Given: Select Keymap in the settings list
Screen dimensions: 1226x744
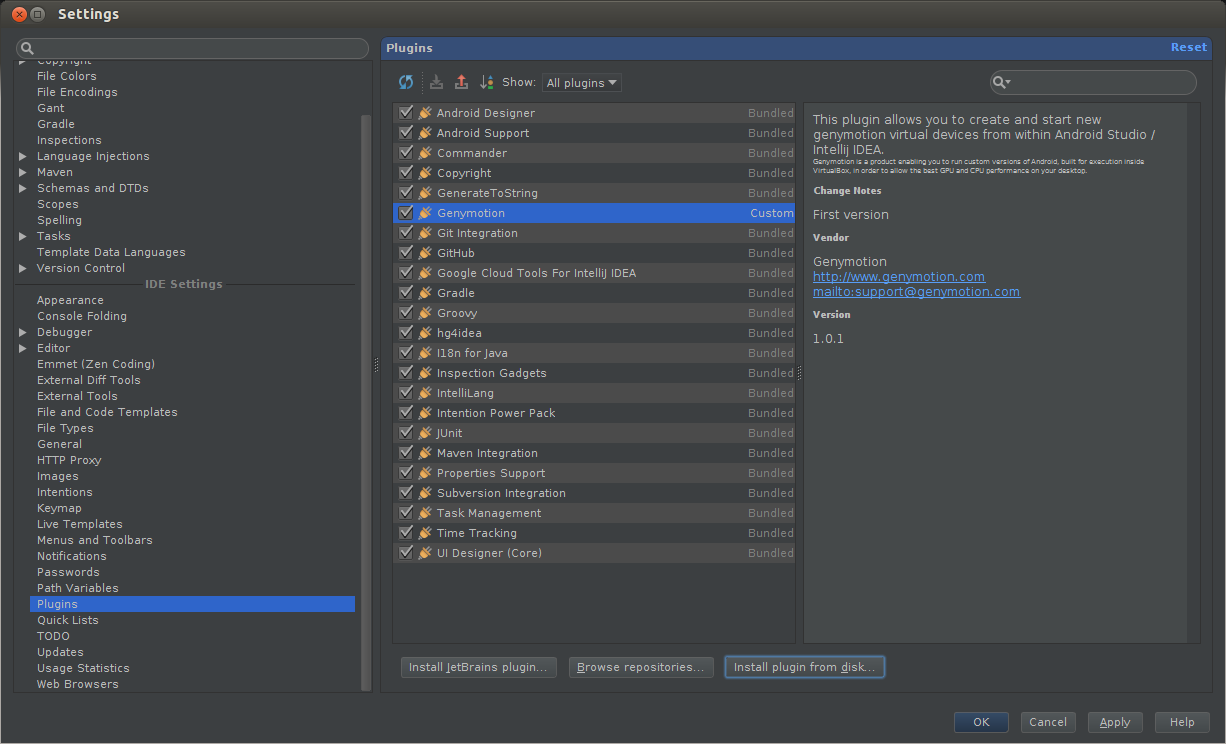Looking at the screenshot, I should [59, 508].
